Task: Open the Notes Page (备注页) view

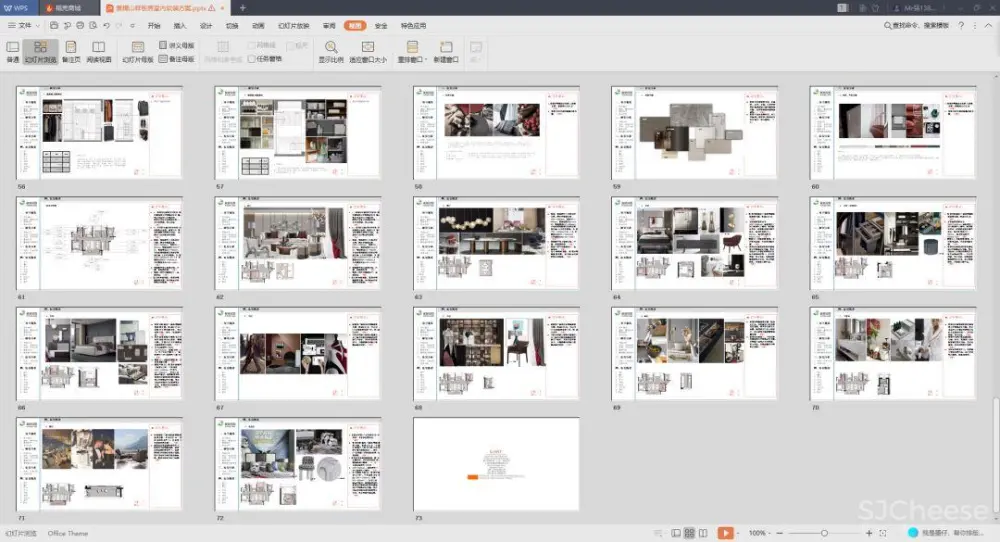Action: pyautogui.click(x=71, y=51)
